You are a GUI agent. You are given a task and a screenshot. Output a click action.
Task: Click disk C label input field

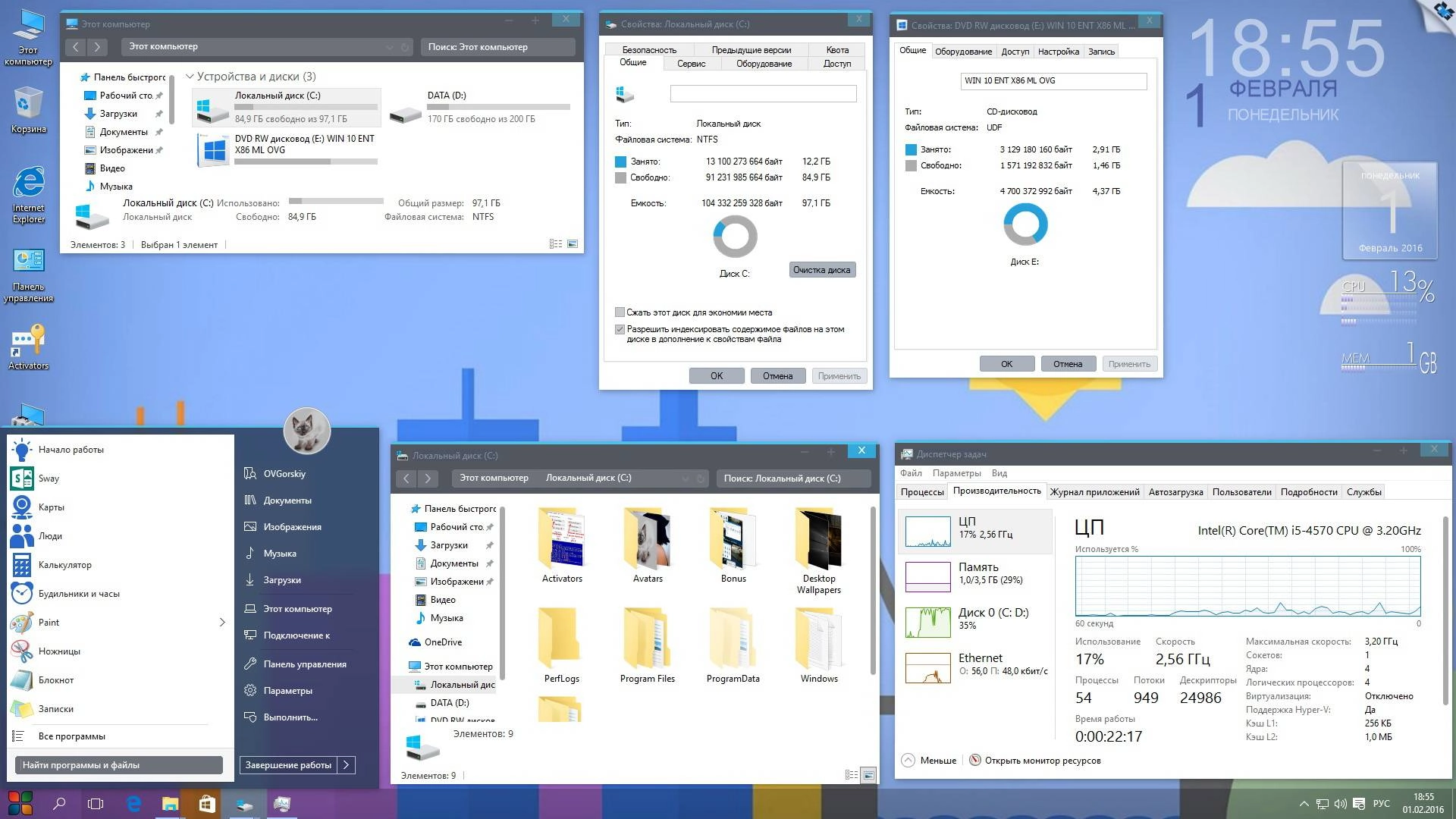point(763,93)
